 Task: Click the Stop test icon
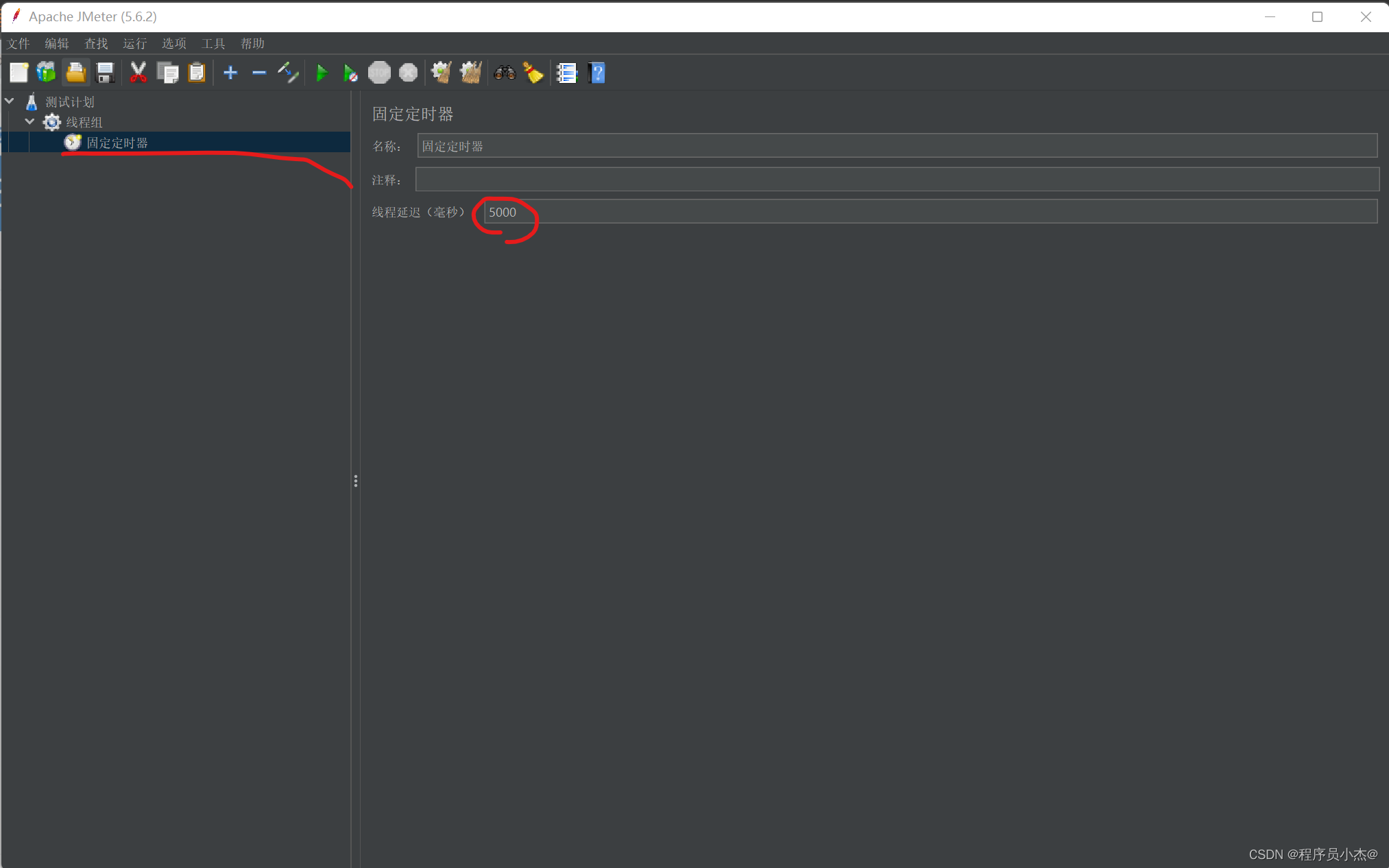379,73
